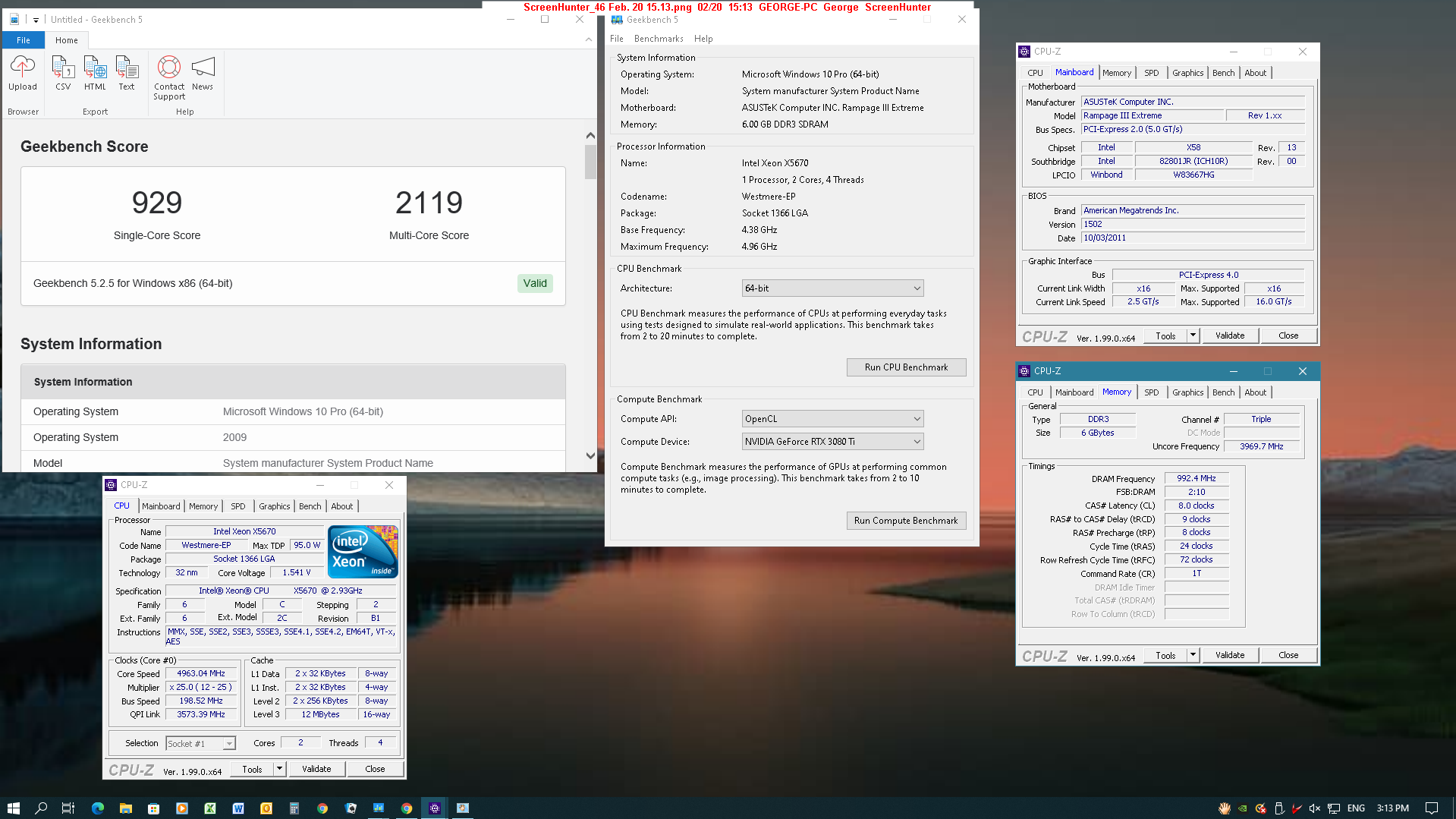Open the Benchmarks menu in Geekbench 5
This screenshot has height=819, width=1456.
[659, 39]
